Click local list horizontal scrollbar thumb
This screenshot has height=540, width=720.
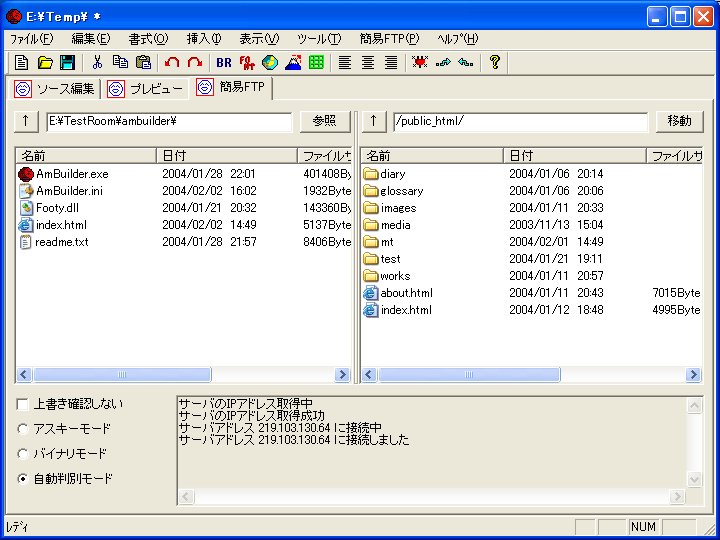click(x=122, y=375)
